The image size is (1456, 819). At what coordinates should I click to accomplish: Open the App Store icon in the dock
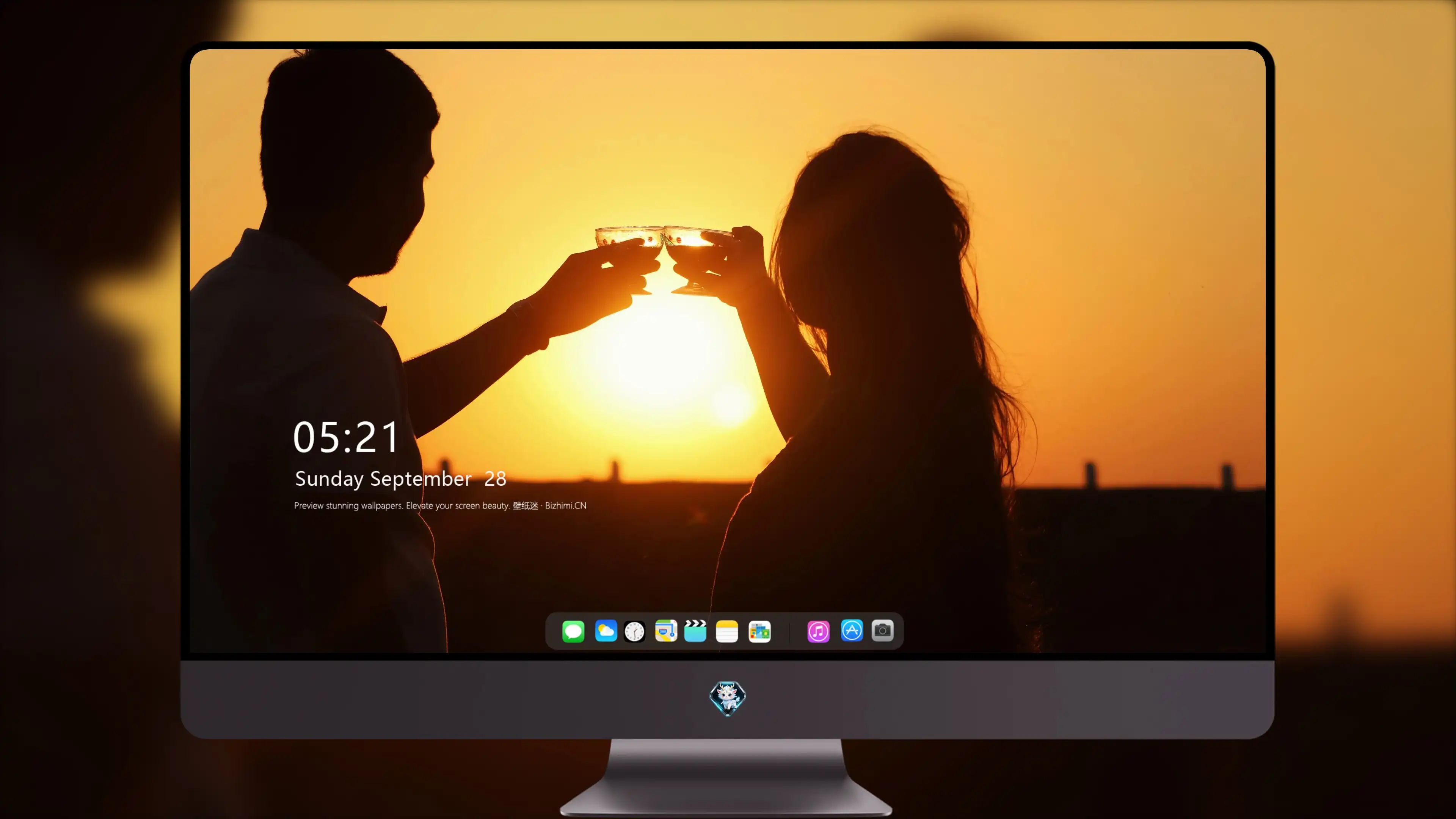click(852, 630)
